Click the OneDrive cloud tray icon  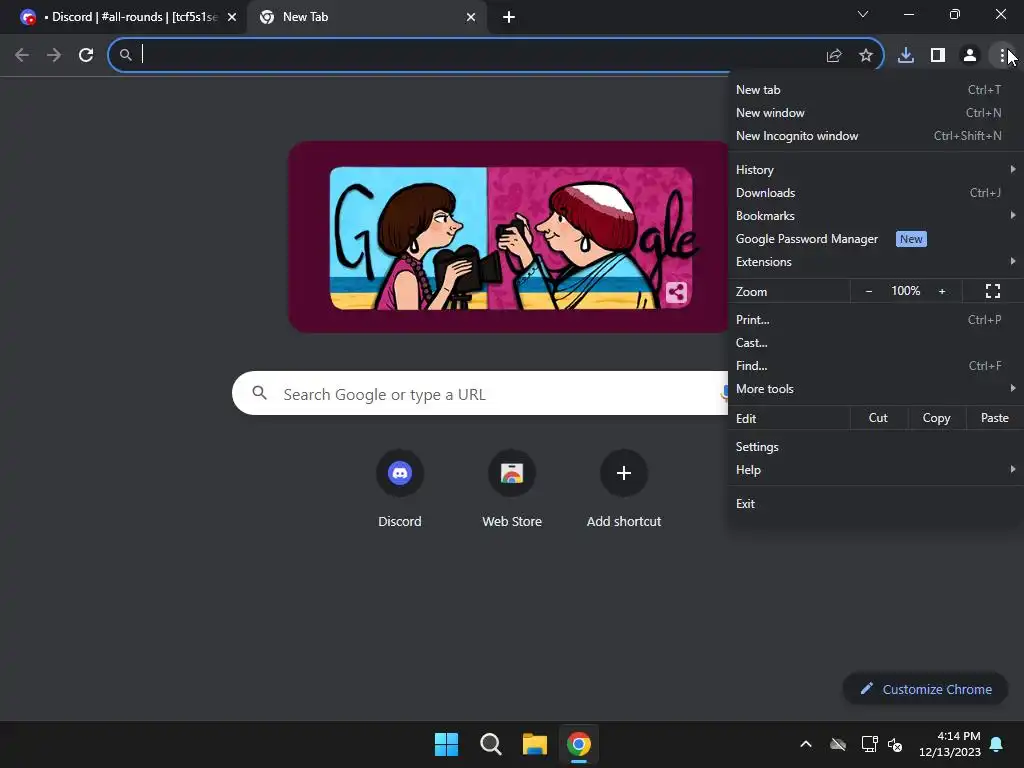click(838, 744)
